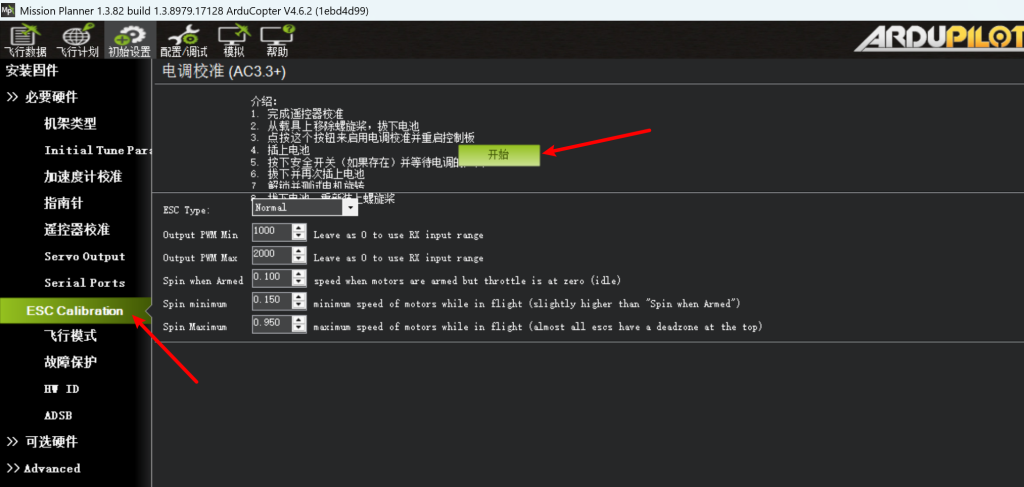Click the Spin Maximum value field

(x=272, y=323)
